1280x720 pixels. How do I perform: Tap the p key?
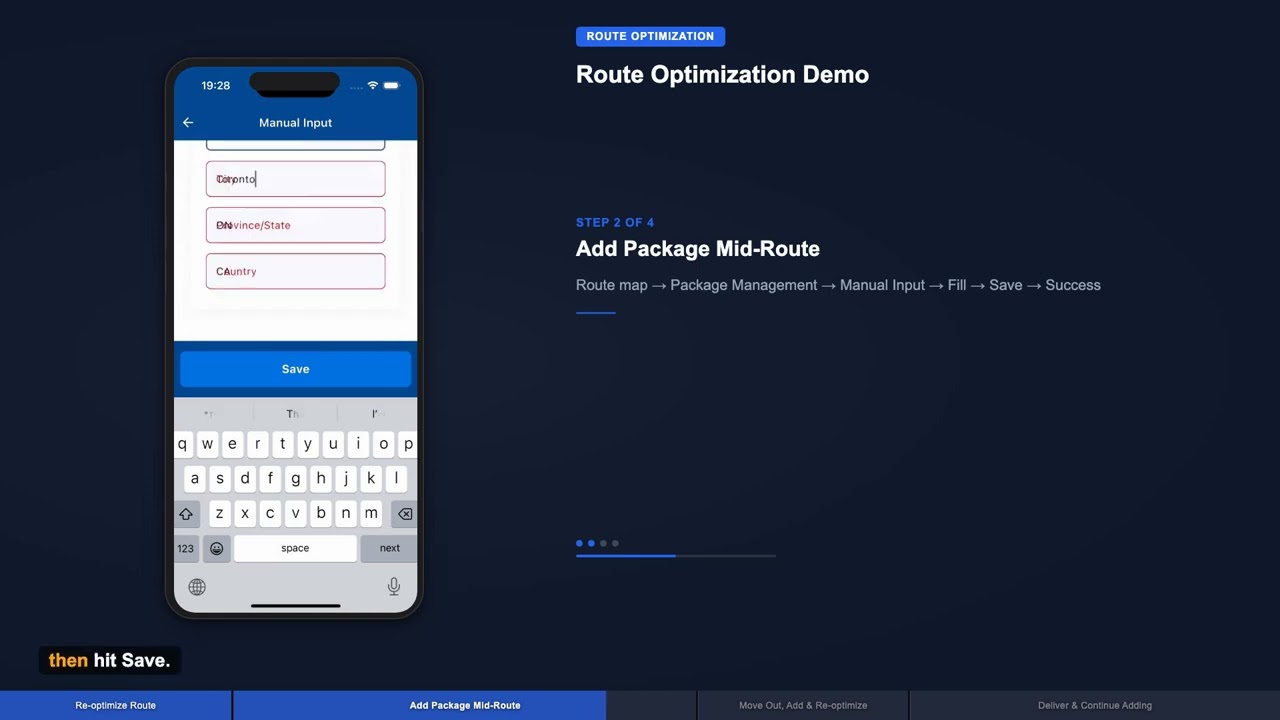coord(408,444)
